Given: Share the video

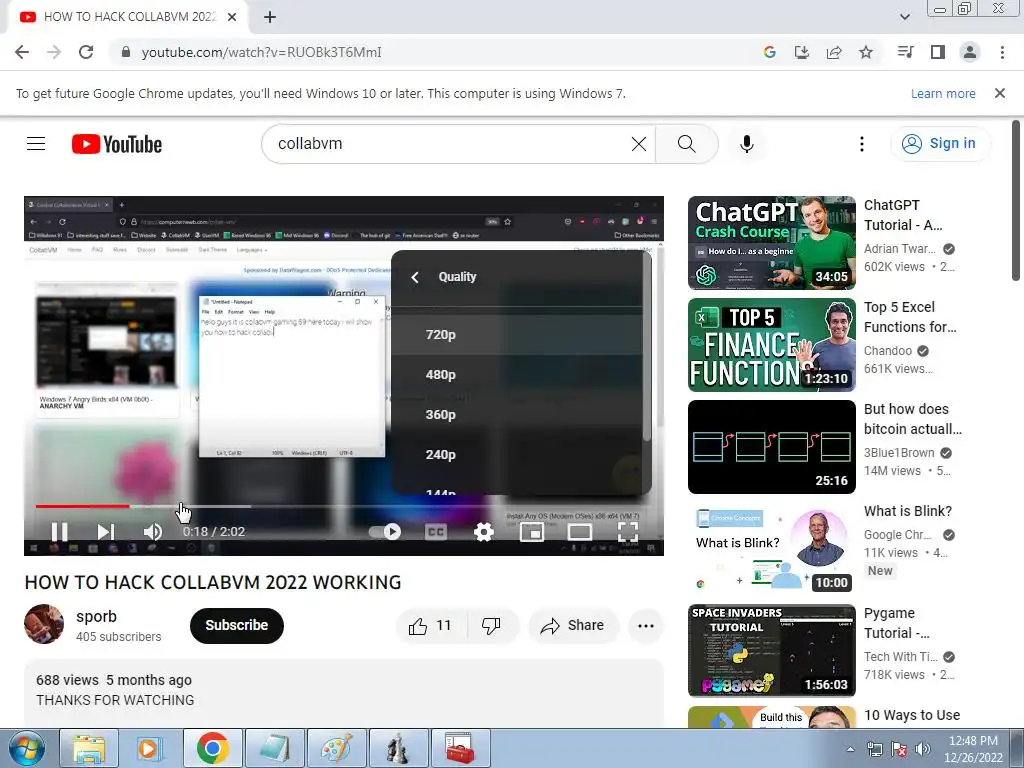Looking at the screenshot, I should [x=573, y=626].
